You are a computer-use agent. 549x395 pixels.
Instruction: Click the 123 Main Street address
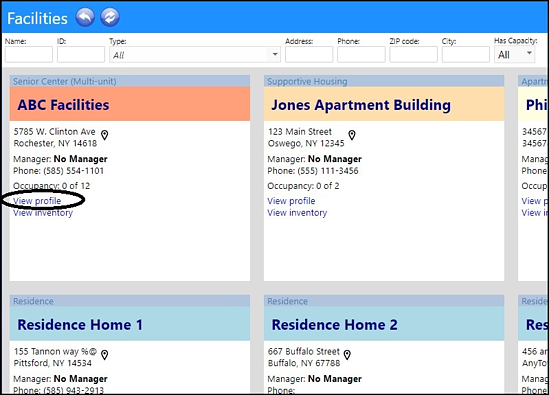tap(300, 132)
